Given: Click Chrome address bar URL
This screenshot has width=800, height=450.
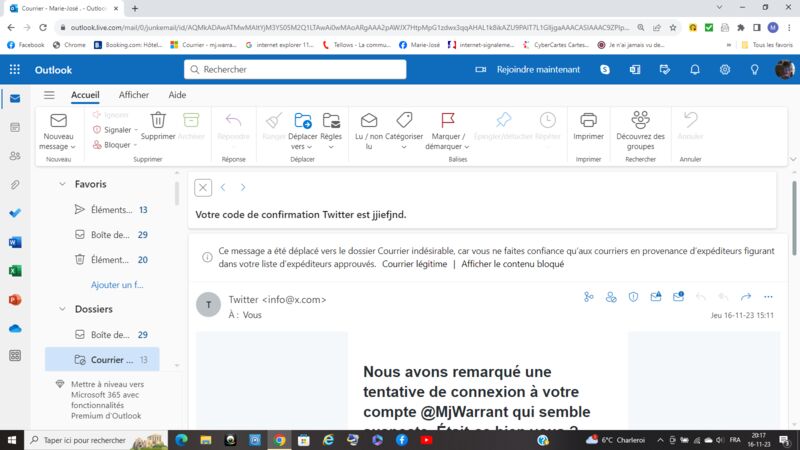Looking at the screenshot, I should pos(349,28).
